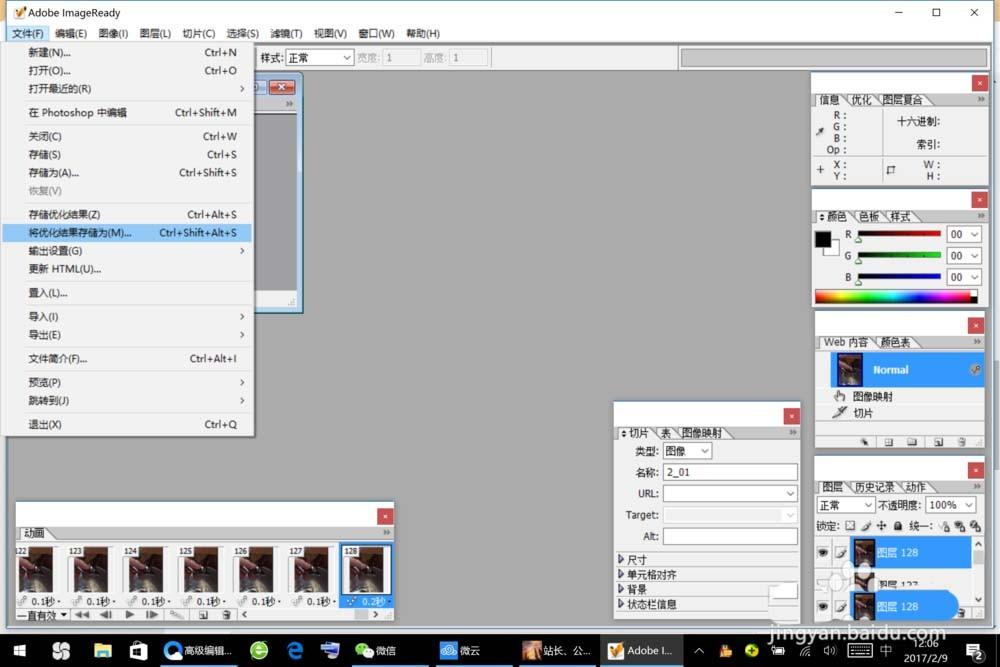
Task: Duplicate the current animation frame
Action: click(203, 615)
